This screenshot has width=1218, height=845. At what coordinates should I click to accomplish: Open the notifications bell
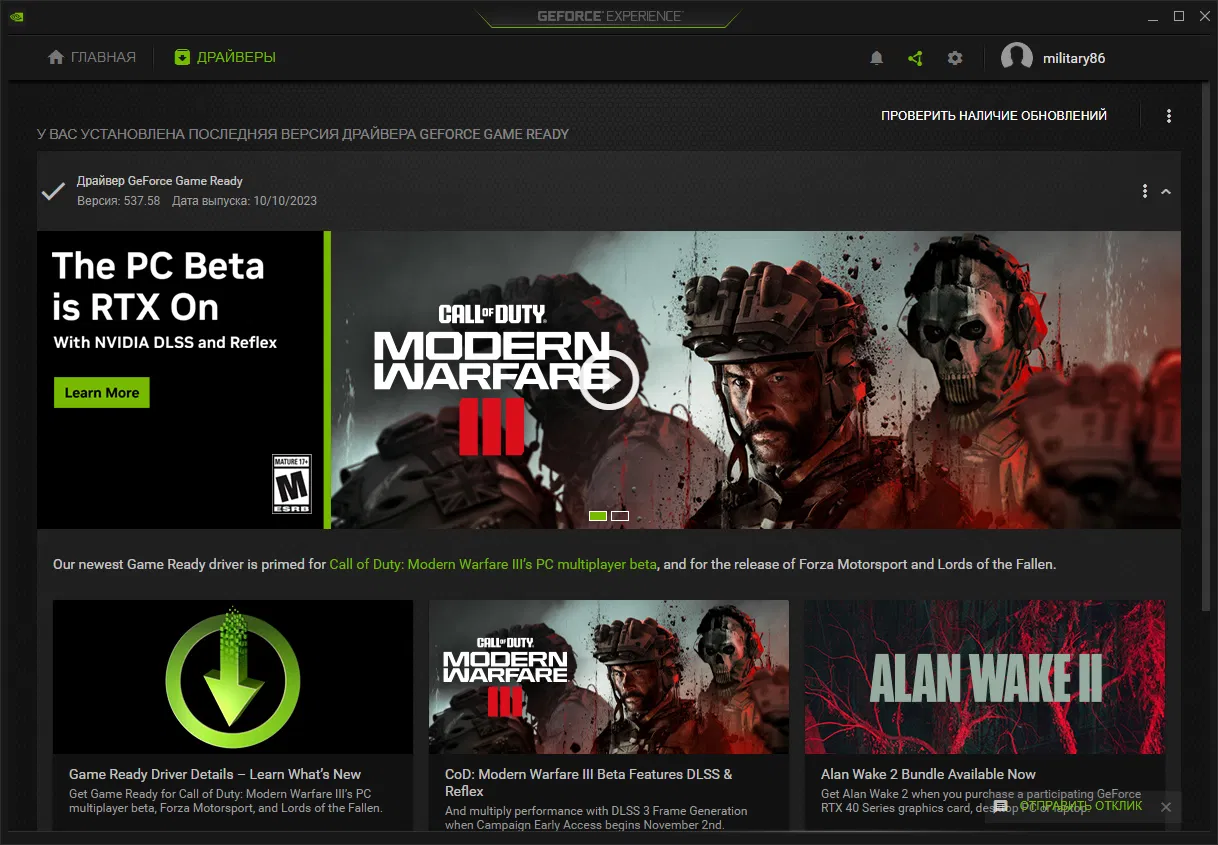877,58
